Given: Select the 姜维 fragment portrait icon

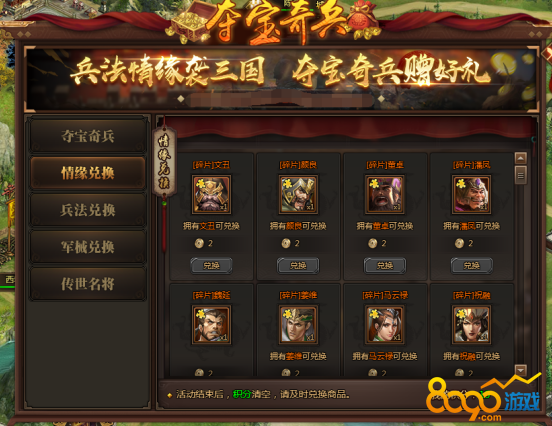Looking at the screenshot, I should point(298,325).
